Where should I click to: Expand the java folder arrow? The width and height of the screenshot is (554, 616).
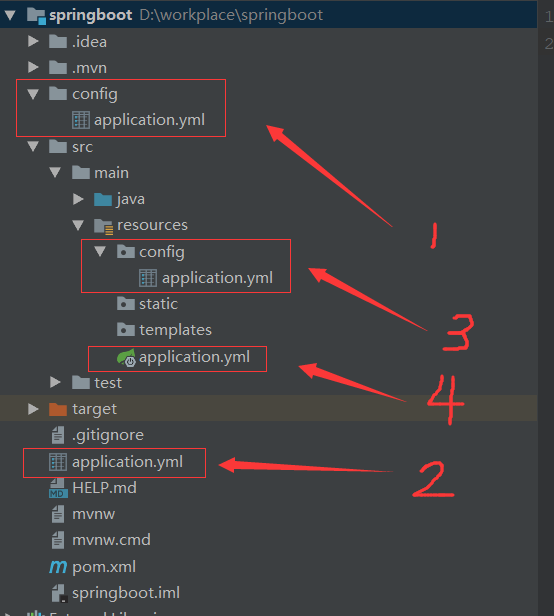pyautogui.click(x=79, y=199)
